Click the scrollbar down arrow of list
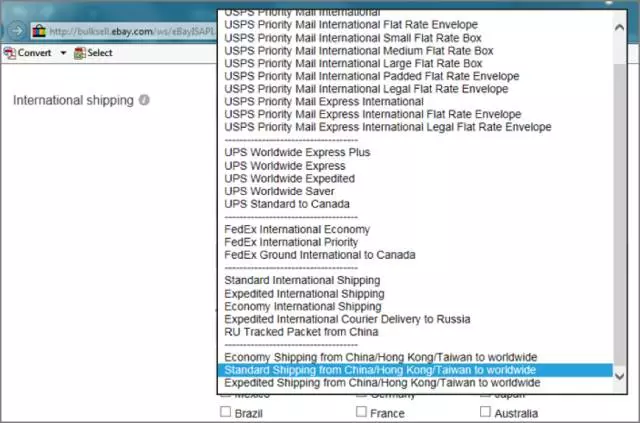 tap(620, 375)
